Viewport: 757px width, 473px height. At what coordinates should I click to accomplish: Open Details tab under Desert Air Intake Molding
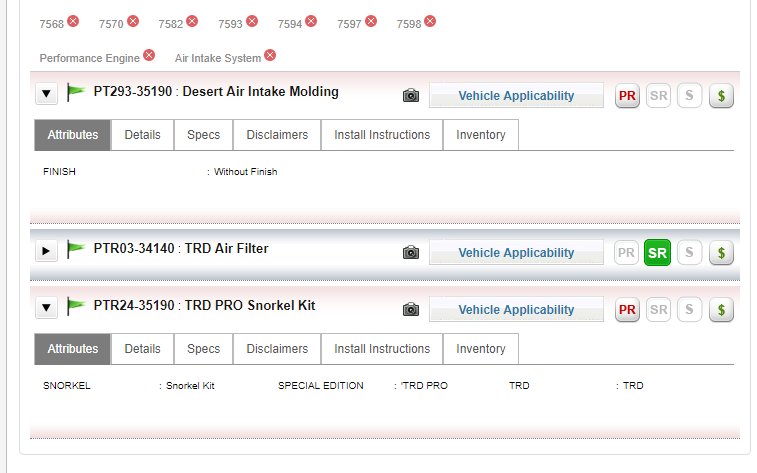point(142,135)
